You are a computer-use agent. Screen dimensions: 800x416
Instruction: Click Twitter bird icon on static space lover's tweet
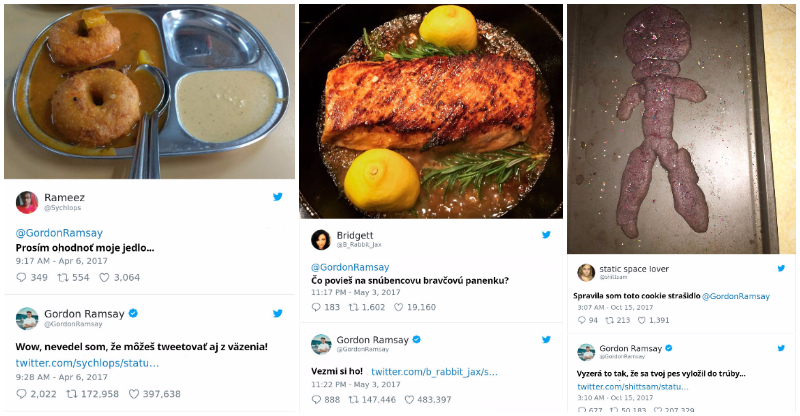click(779, 269)
